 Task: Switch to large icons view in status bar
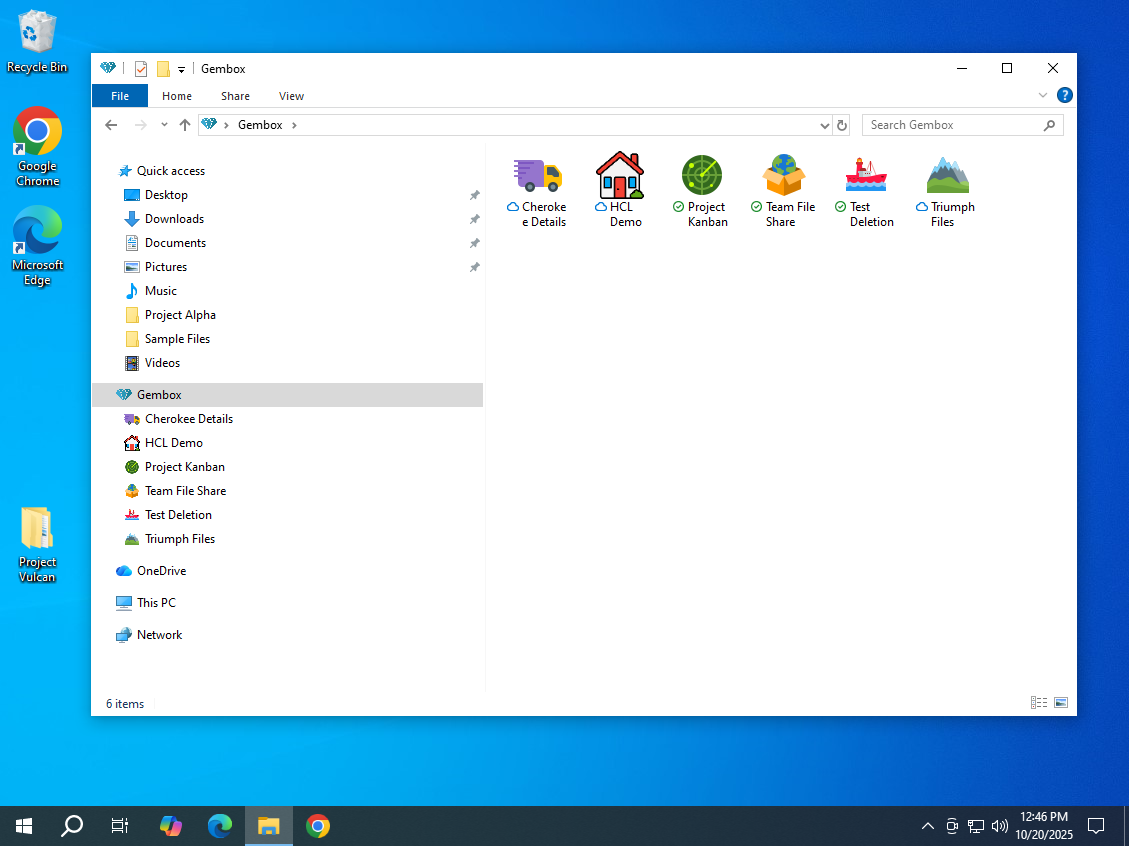coord(1061,704)
